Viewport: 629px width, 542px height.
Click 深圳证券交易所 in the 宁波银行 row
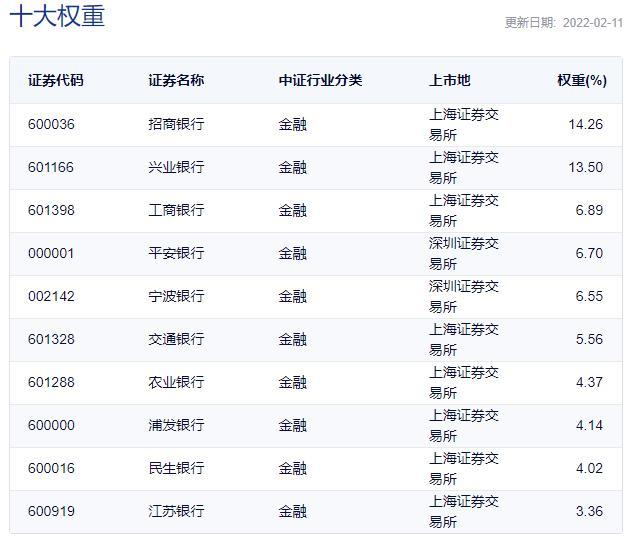[463, 297]
